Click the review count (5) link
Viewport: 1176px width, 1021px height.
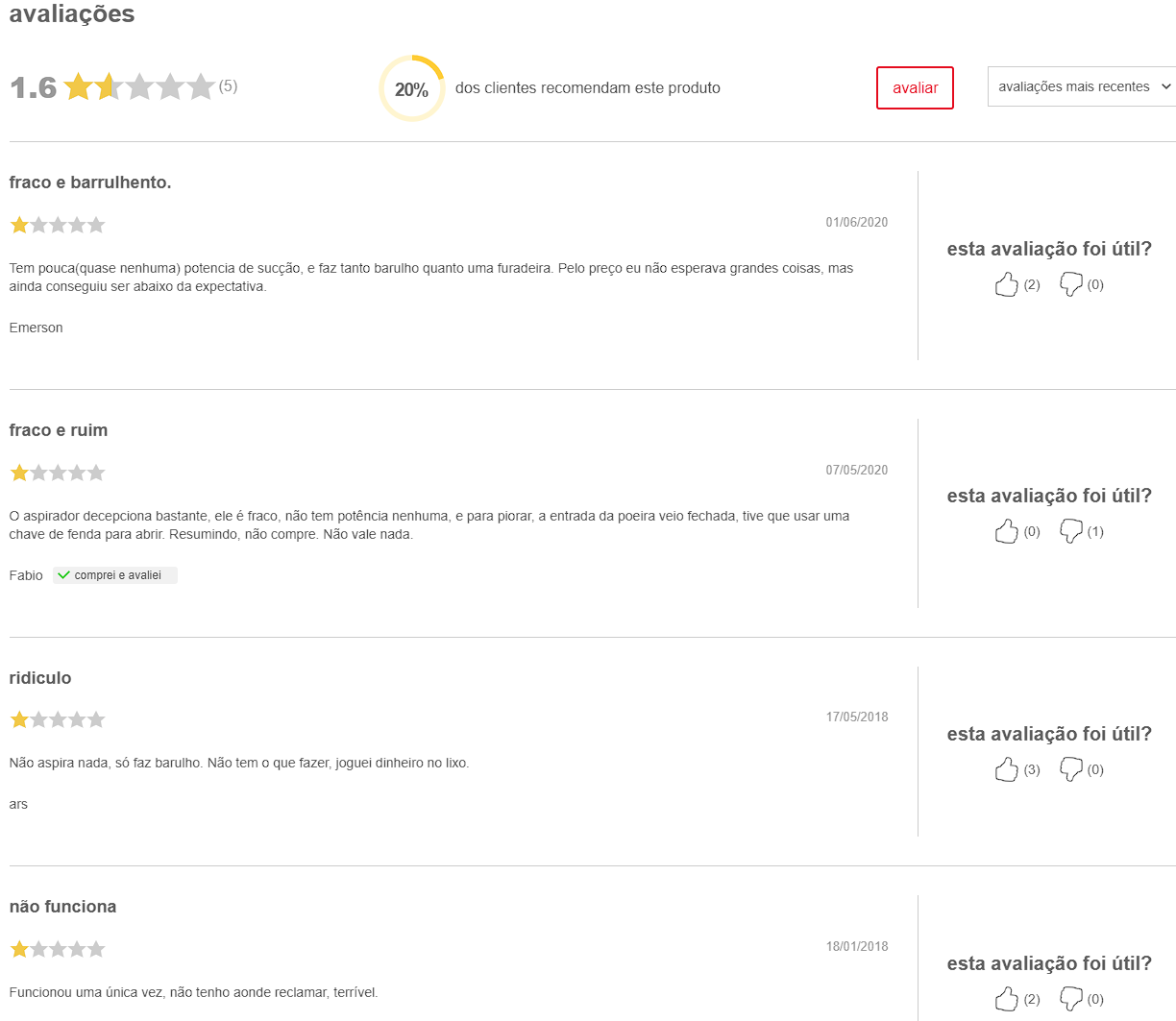[228, 85]
